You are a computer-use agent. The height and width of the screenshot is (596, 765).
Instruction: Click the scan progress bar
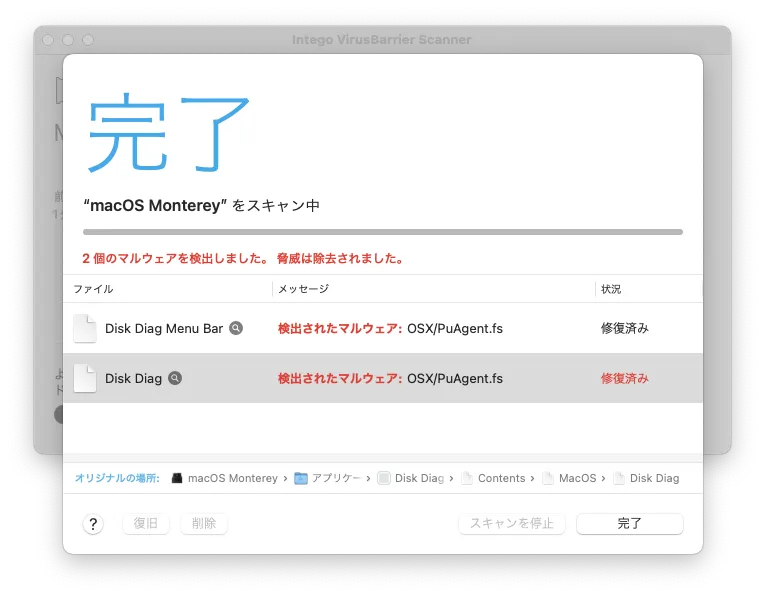tap(383, 232)
